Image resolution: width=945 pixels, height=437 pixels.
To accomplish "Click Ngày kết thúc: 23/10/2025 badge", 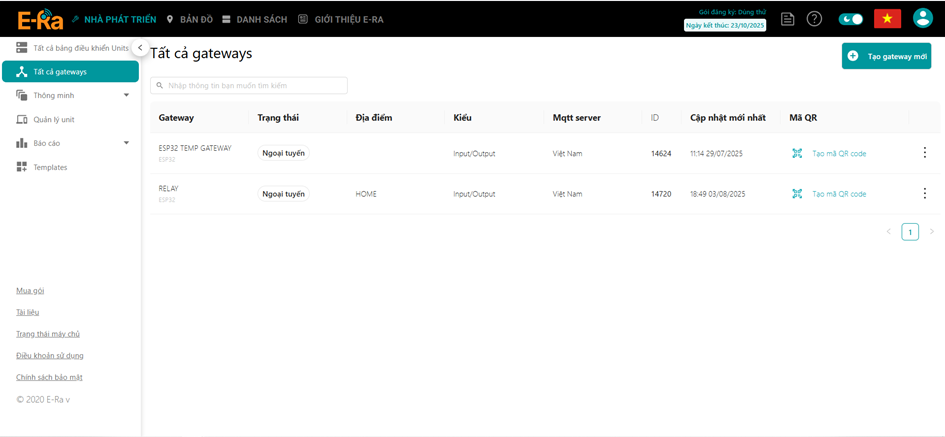I will [725, 26].
